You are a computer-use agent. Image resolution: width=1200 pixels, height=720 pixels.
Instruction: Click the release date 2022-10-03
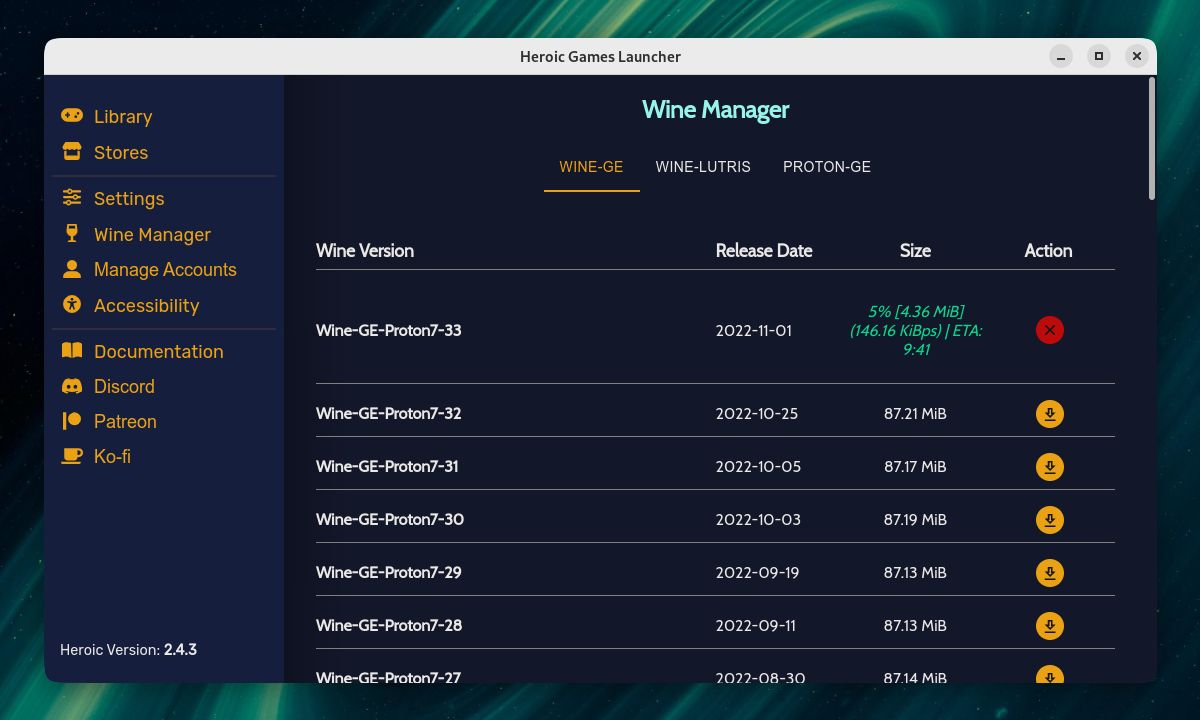[758, 519]
